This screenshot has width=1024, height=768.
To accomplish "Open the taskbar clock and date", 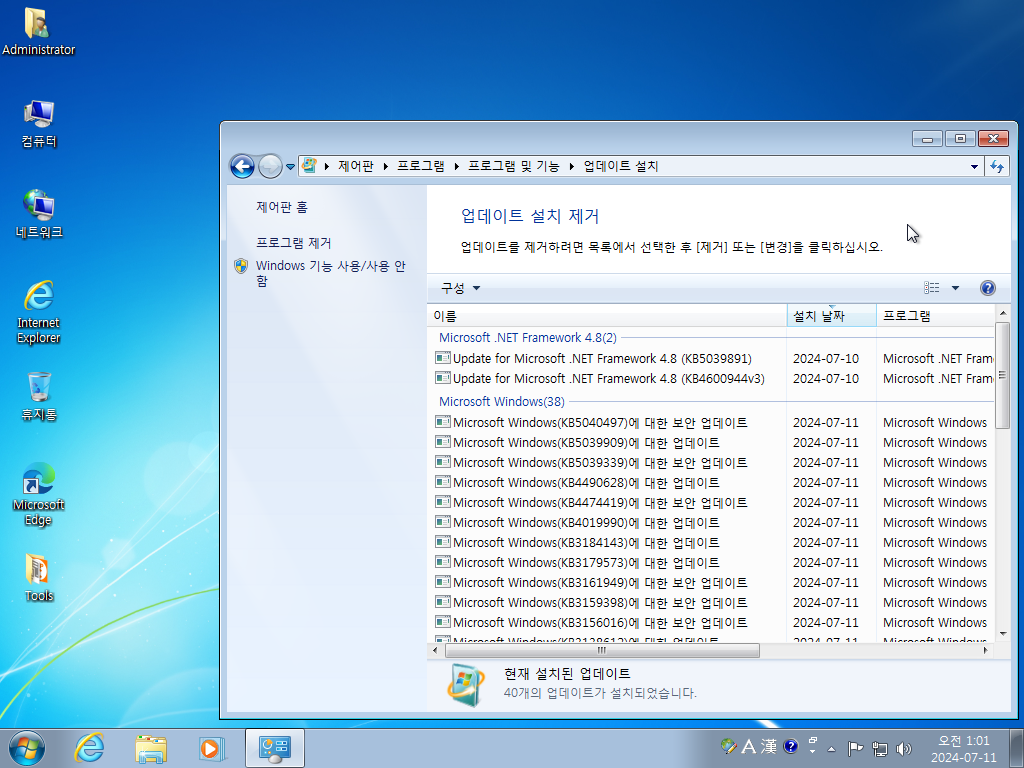I will click(964, 749).
